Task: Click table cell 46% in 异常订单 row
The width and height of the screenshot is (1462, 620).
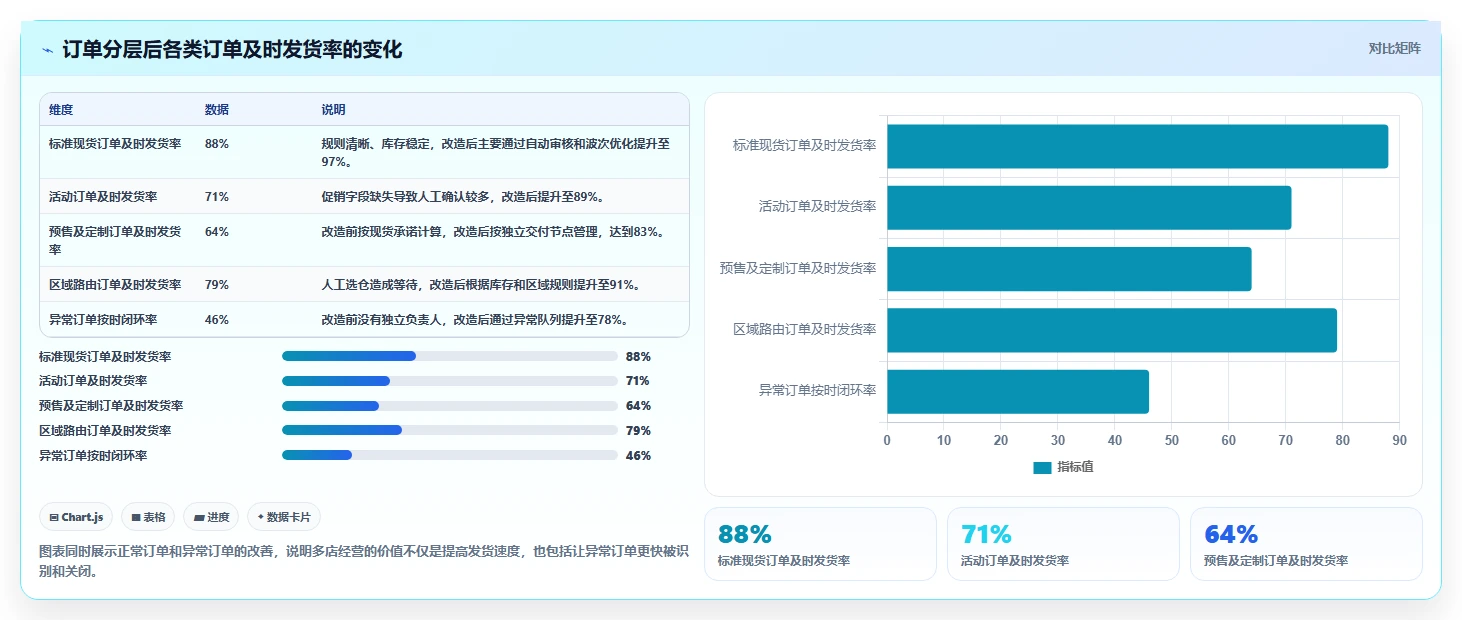Action: coord(217,320)
